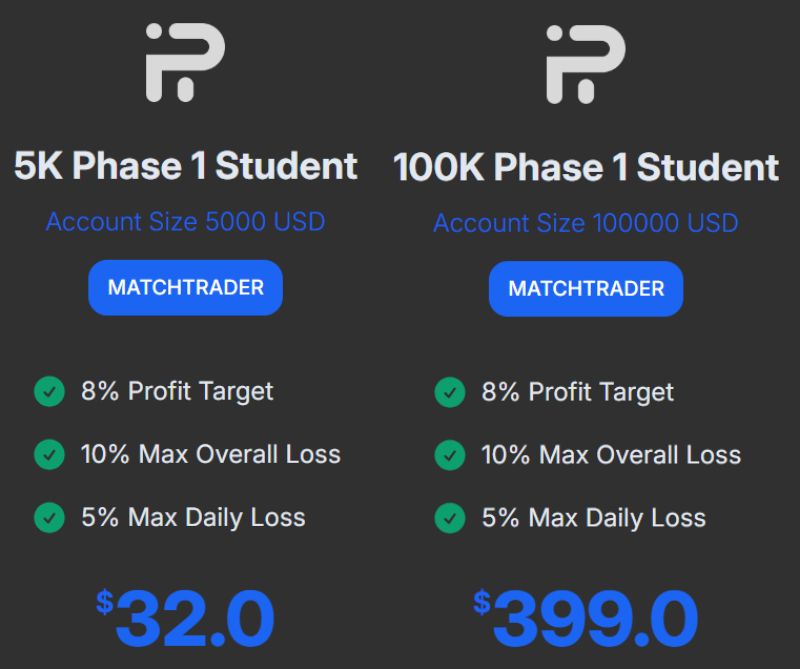Viewport: 800px width, 669px height.
Task: Select the Account Size 100000 USD text
Action: [586, 222]
